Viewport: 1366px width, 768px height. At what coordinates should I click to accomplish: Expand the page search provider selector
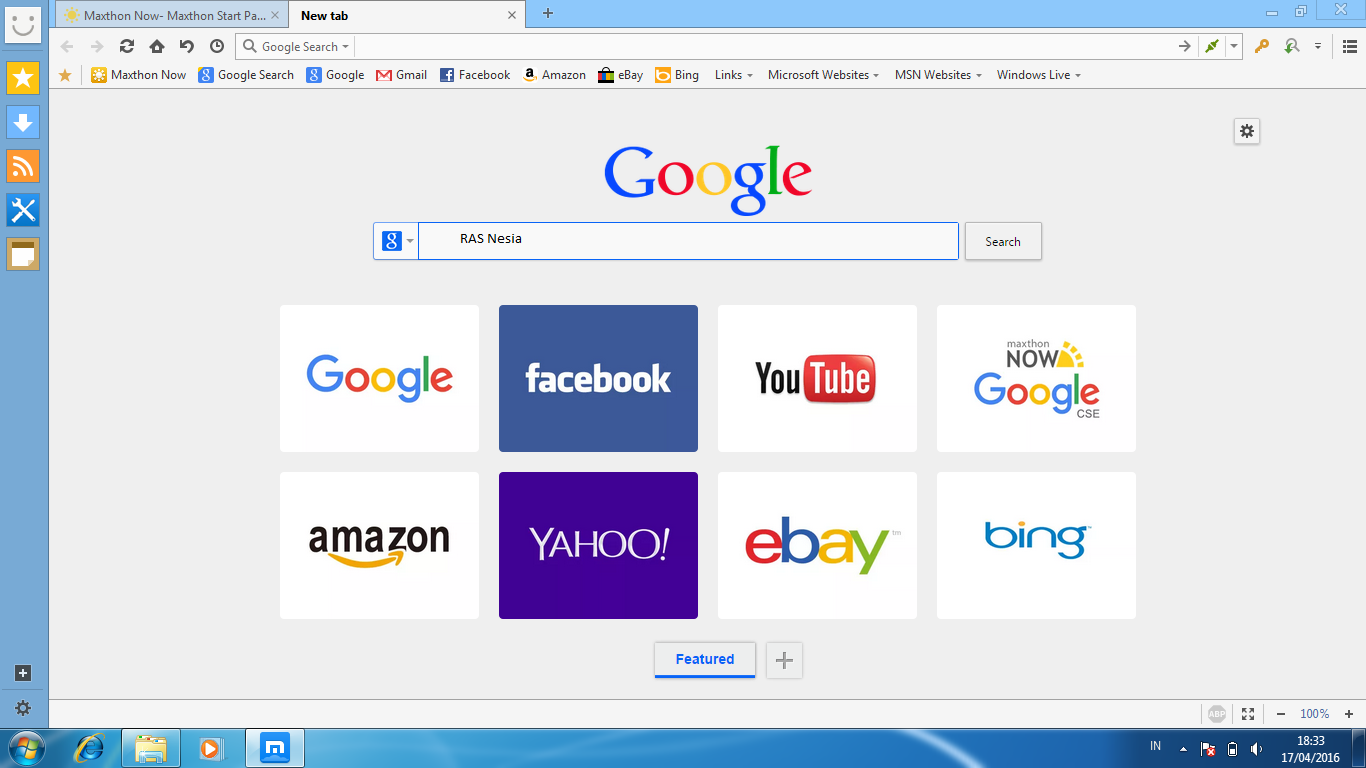point(396,241)
